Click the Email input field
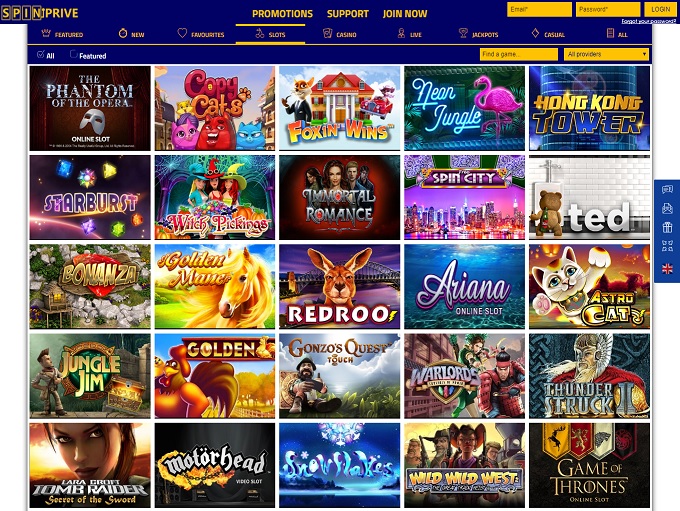Screen dimensions: 680x511 click(539, 9)
